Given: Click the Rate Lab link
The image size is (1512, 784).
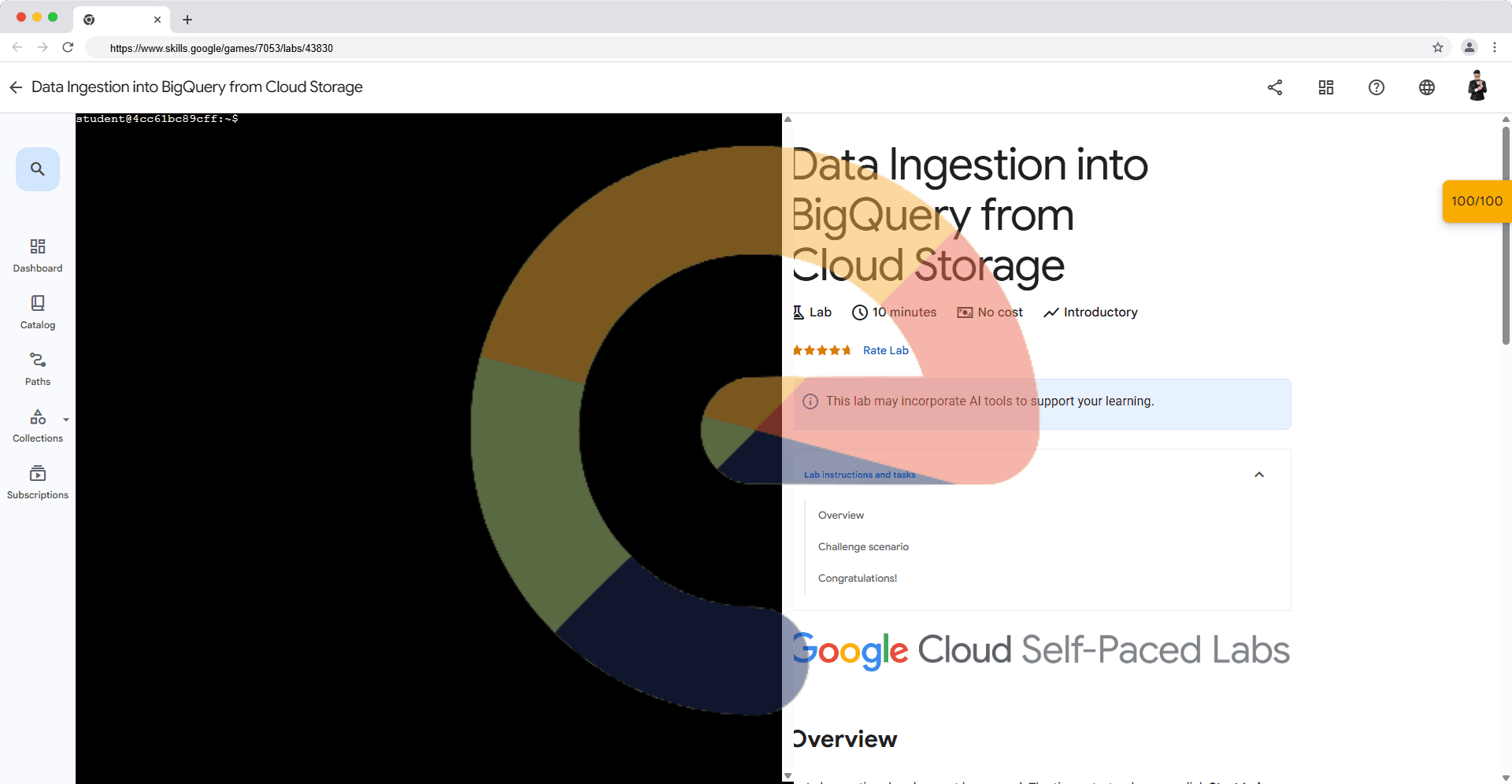Looking at the screenshot, I should click(886, 350).
